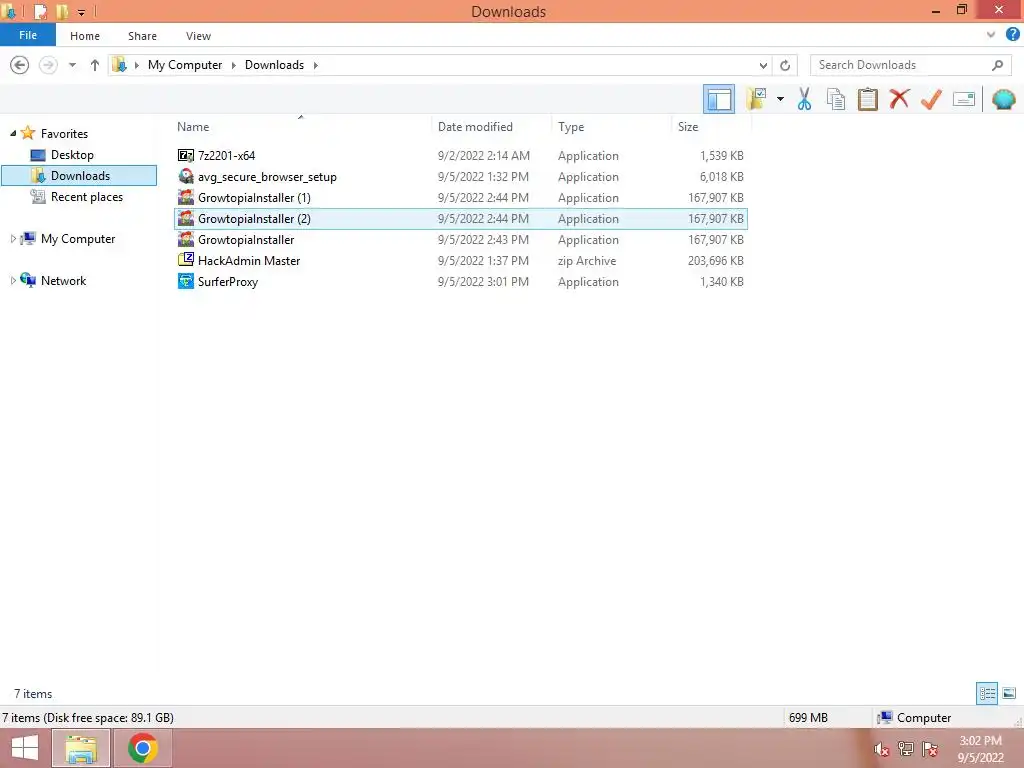Sort by the Name column header
1024x768 pixels.
click(302, 127)
